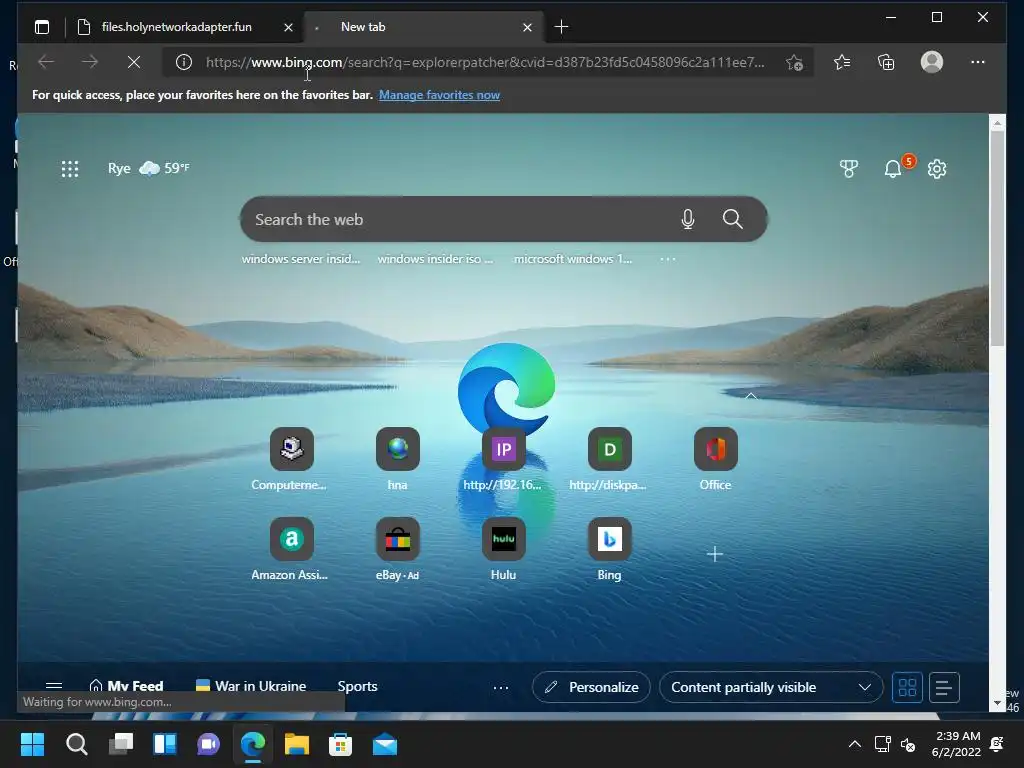Show more search suggestions ellipsis
Image resolution: width=1024 pixels, height=768 pixels.
point(667,259)
